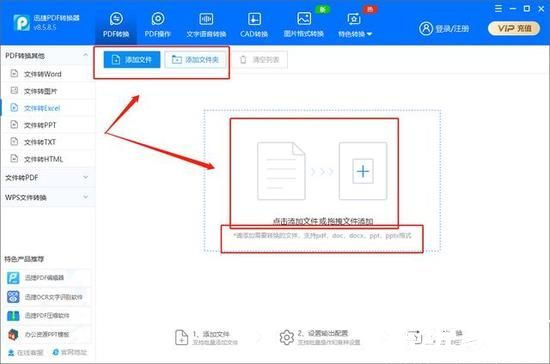Click the 清空列表 trash button
This screenshot has height=364, width=550.
pos(260,60)
